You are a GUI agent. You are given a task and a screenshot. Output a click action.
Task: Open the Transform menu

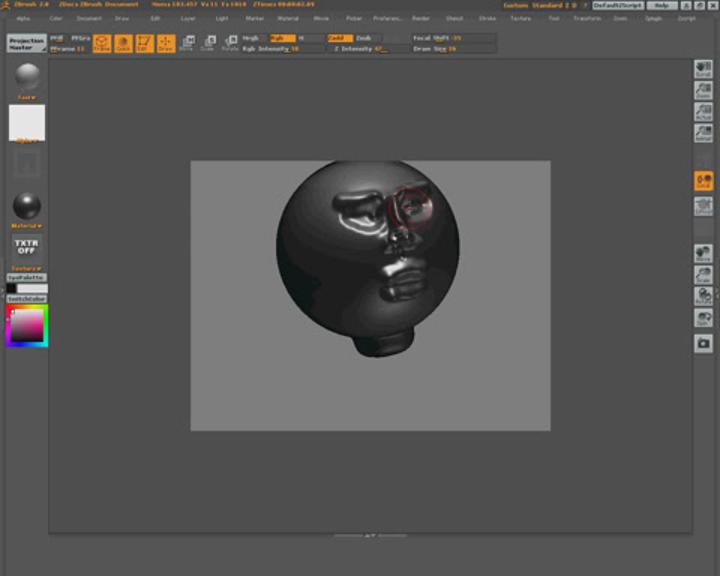pyautogui.click(x=587, y=18)
